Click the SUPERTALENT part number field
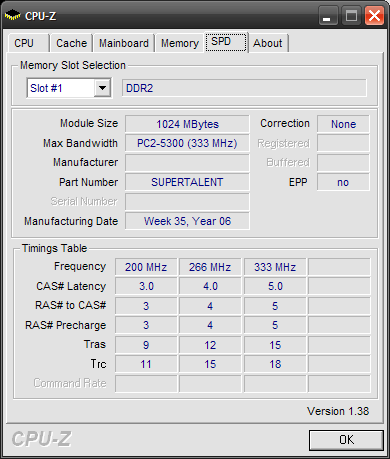Screen dimensions: 390x459 click(187, 182)
